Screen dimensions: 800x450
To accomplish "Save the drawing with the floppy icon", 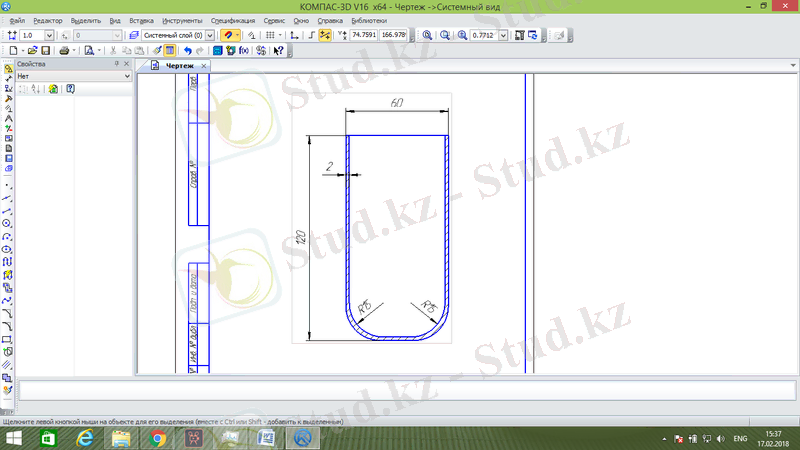I will click(x=45, y=51).
